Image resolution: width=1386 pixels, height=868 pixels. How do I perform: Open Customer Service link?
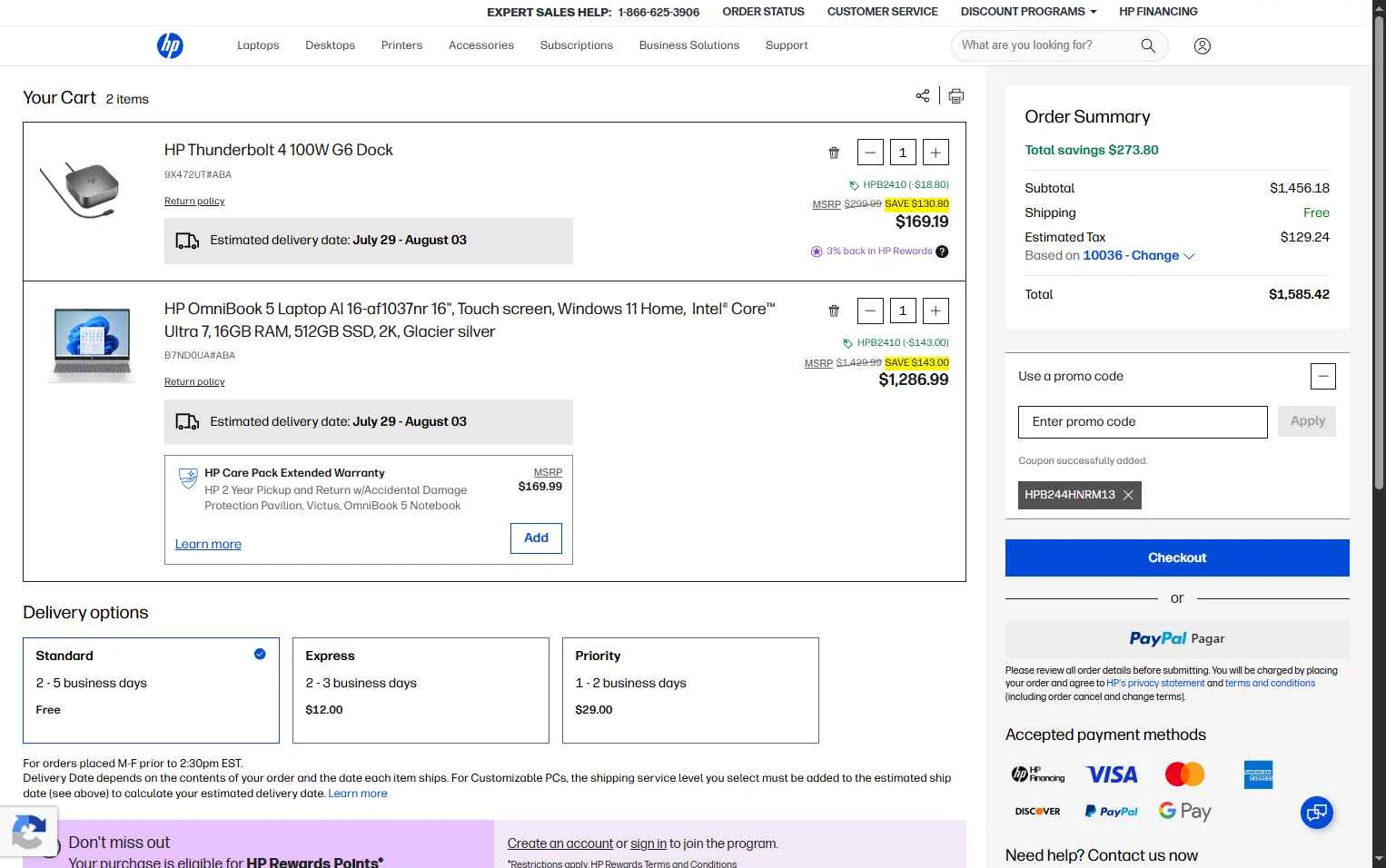[882, 12]
